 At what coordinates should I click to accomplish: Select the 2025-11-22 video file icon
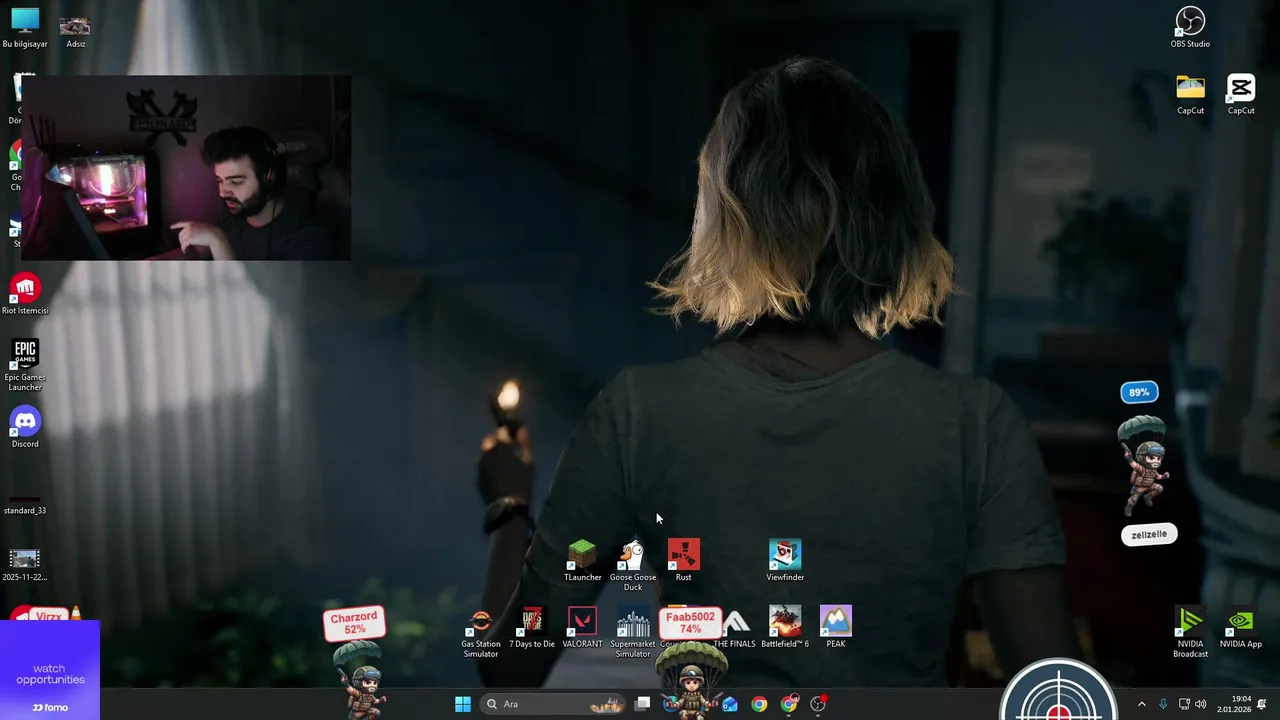pyautogui.click(x=25, y=565)
